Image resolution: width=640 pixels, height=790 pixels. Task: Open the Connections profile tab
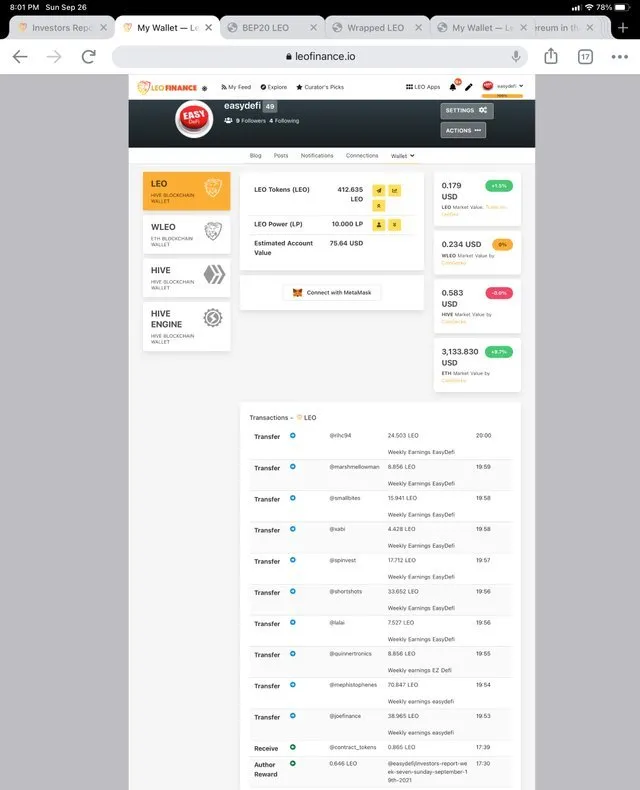[362, 156]
